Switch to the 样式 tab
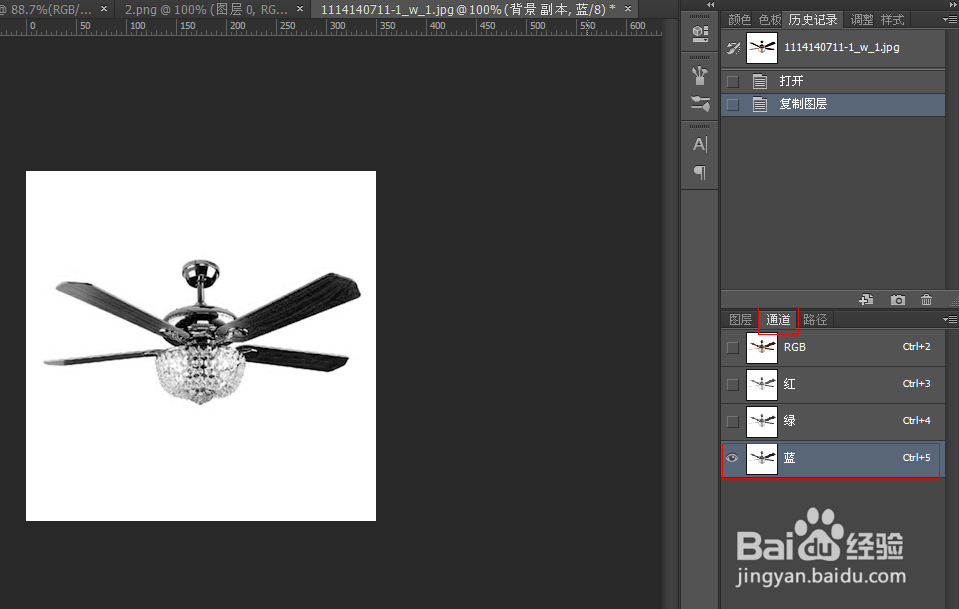 point(892,20)
